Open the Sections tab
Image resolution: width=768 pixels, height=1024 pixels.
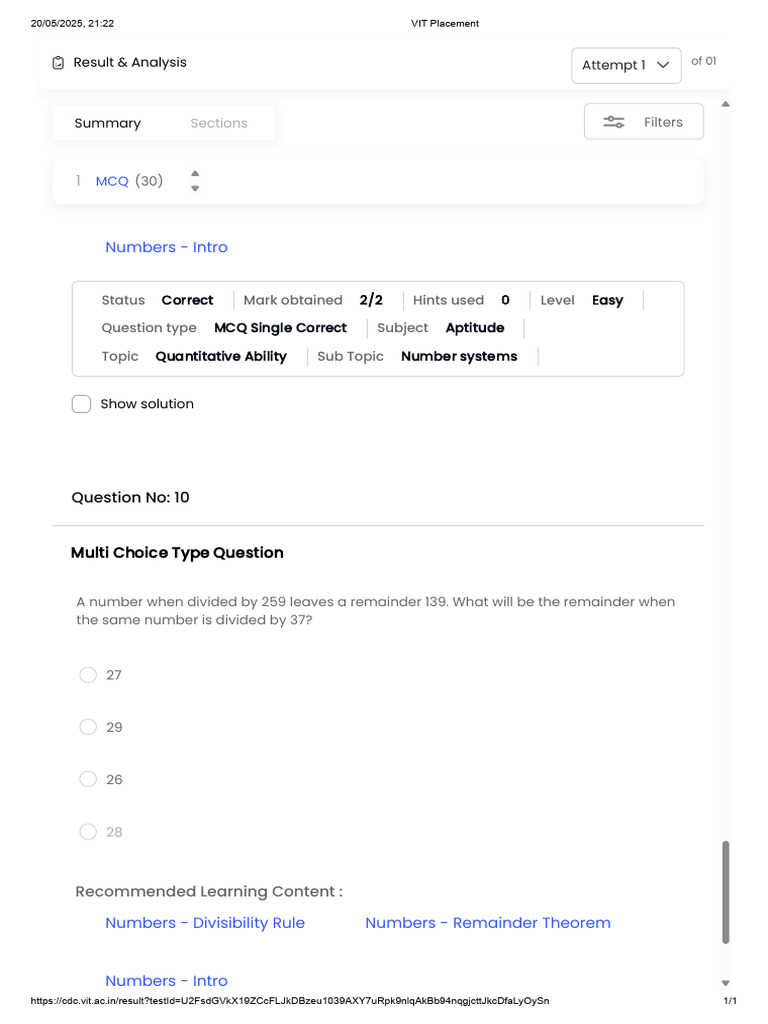[219, 123]
